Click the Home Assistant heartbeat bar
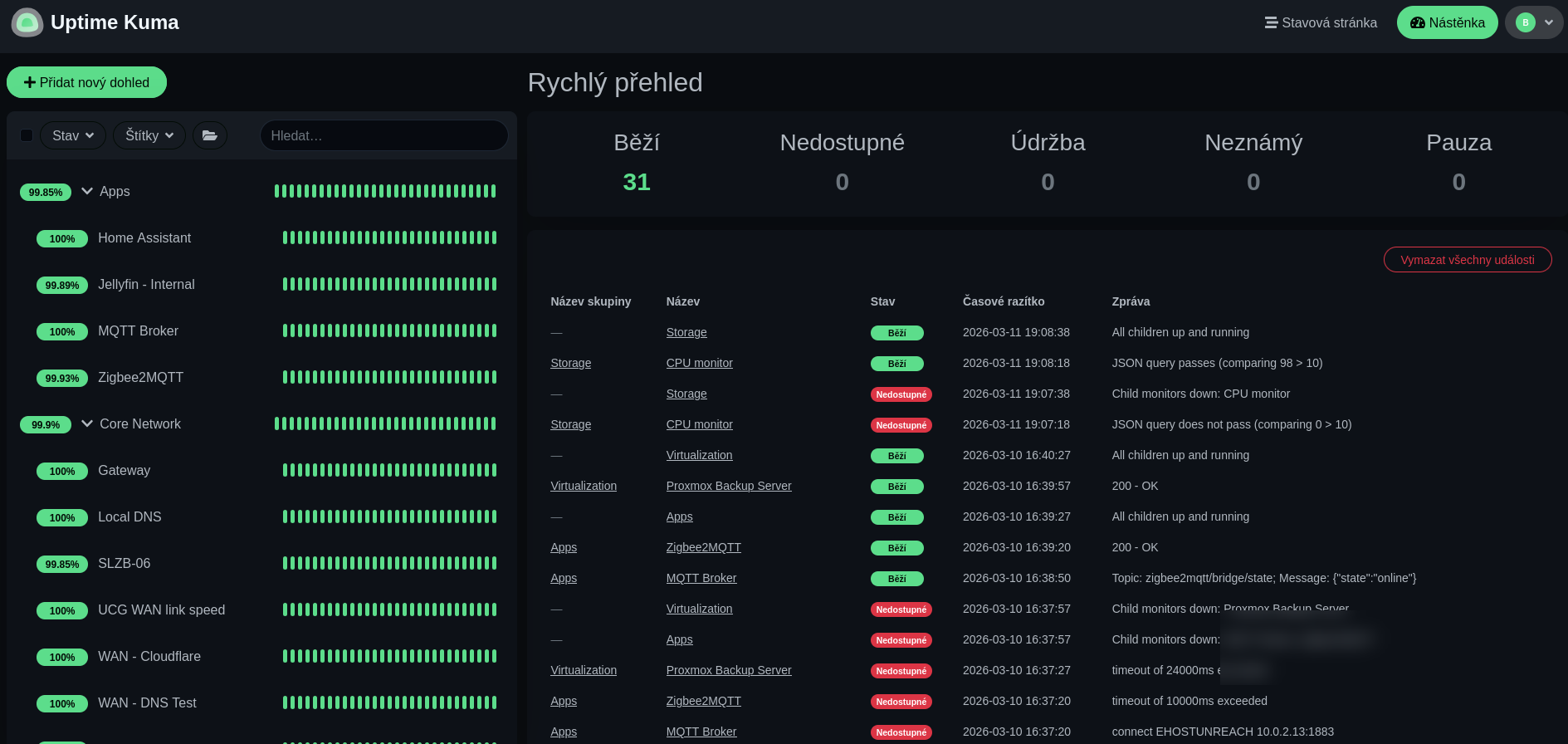 click(389, 237)
